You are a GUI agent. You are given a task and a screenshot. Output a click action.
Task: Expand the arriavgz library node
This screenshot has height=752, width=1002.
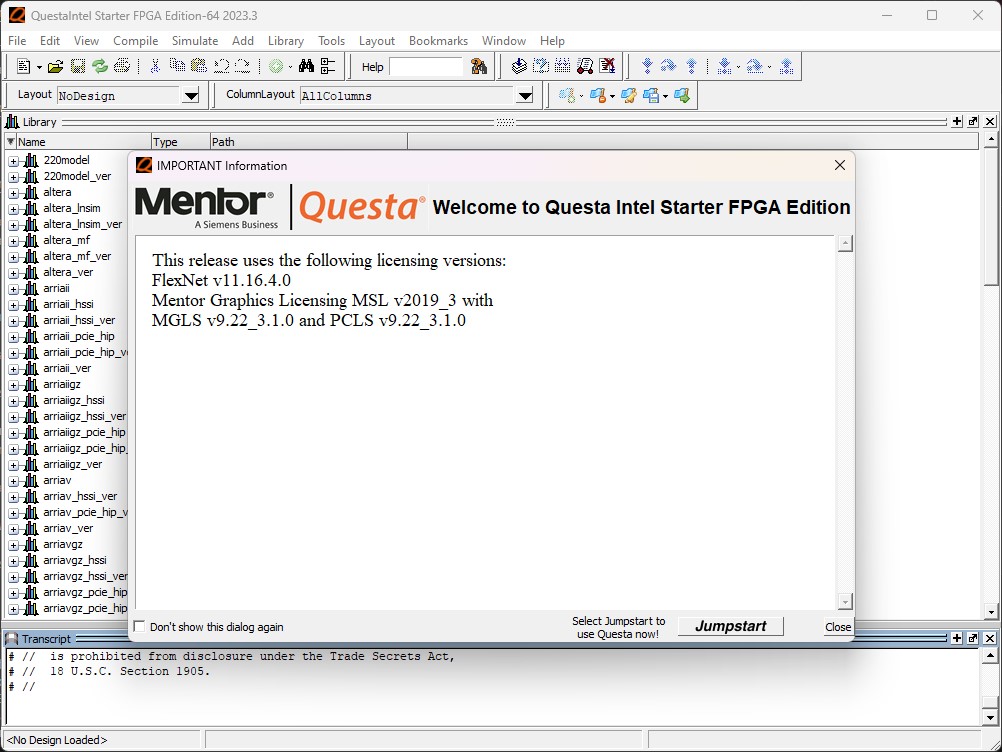pos(13,545)
